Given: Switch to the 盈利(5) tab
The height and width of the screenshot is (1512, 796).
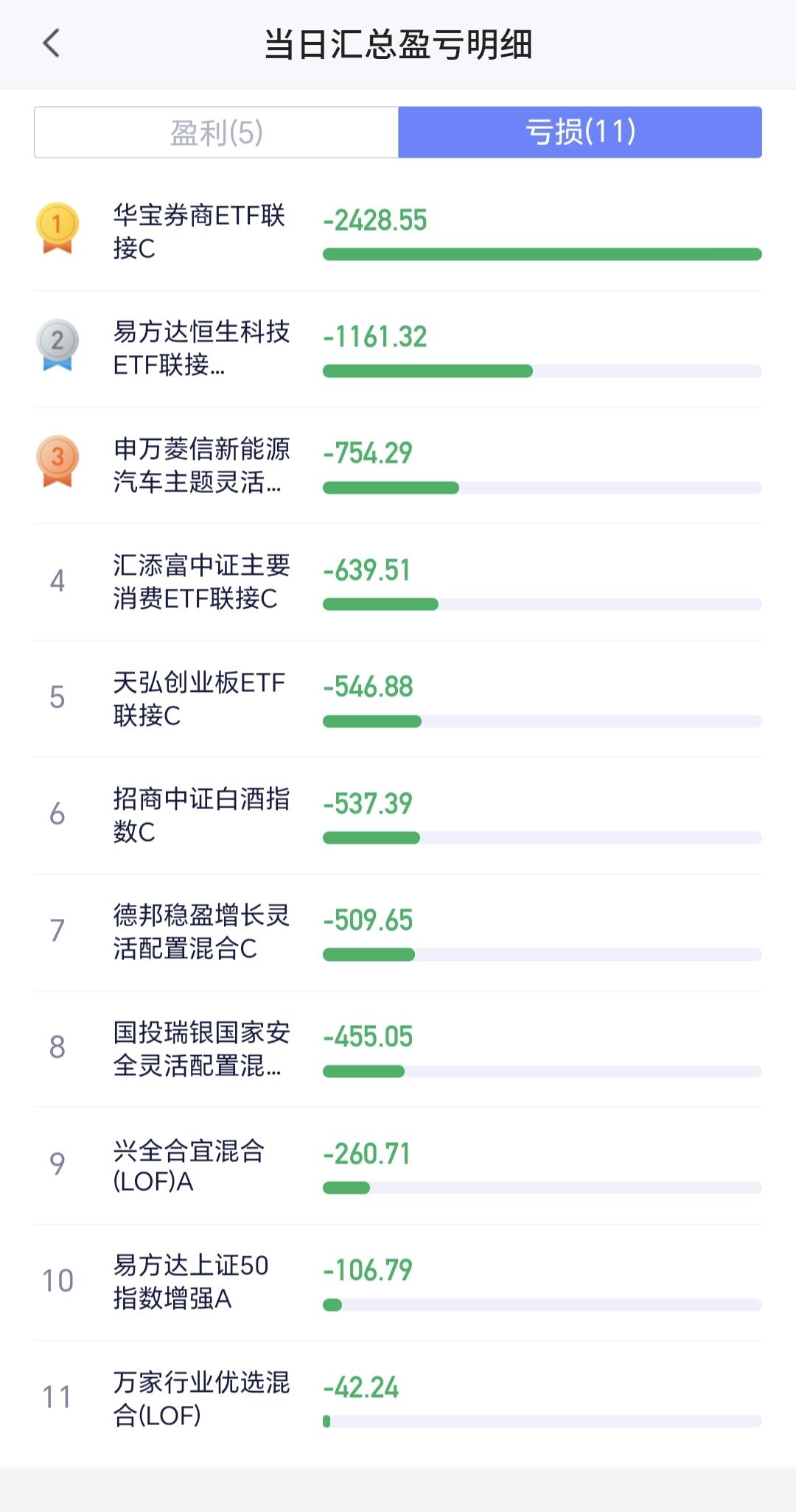Looking at the screenshot, I should 216,133.
